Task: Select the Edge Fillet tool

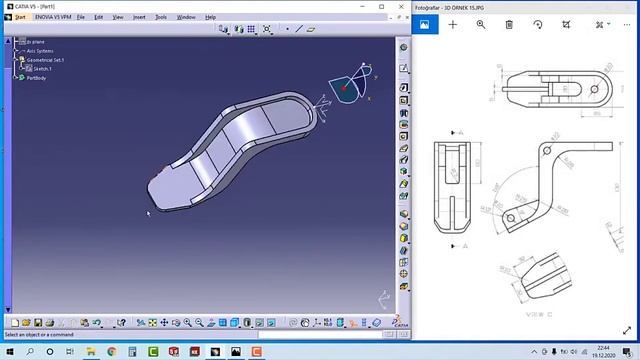Action: point(403,214)
